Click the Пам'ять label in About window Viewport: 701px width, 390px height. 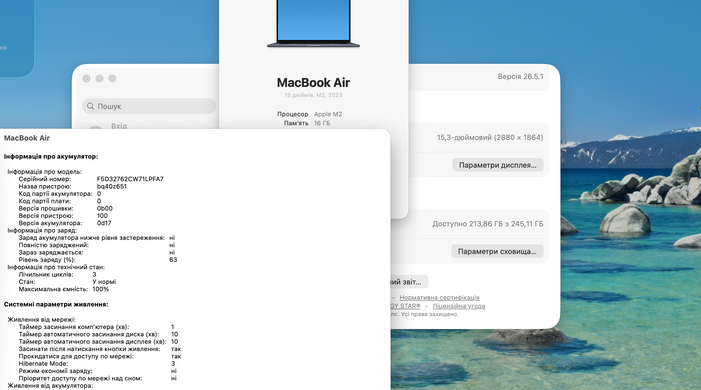pos(296,123)
